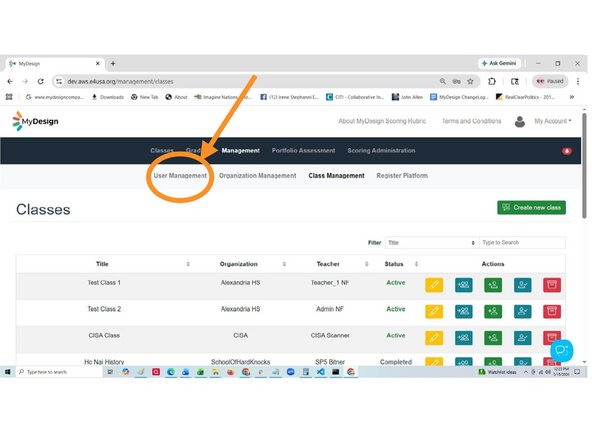Archive Test Class 2 with the red icon
Image resolution: width=592 pixels, height=444 pixels.
coord(552,311)
